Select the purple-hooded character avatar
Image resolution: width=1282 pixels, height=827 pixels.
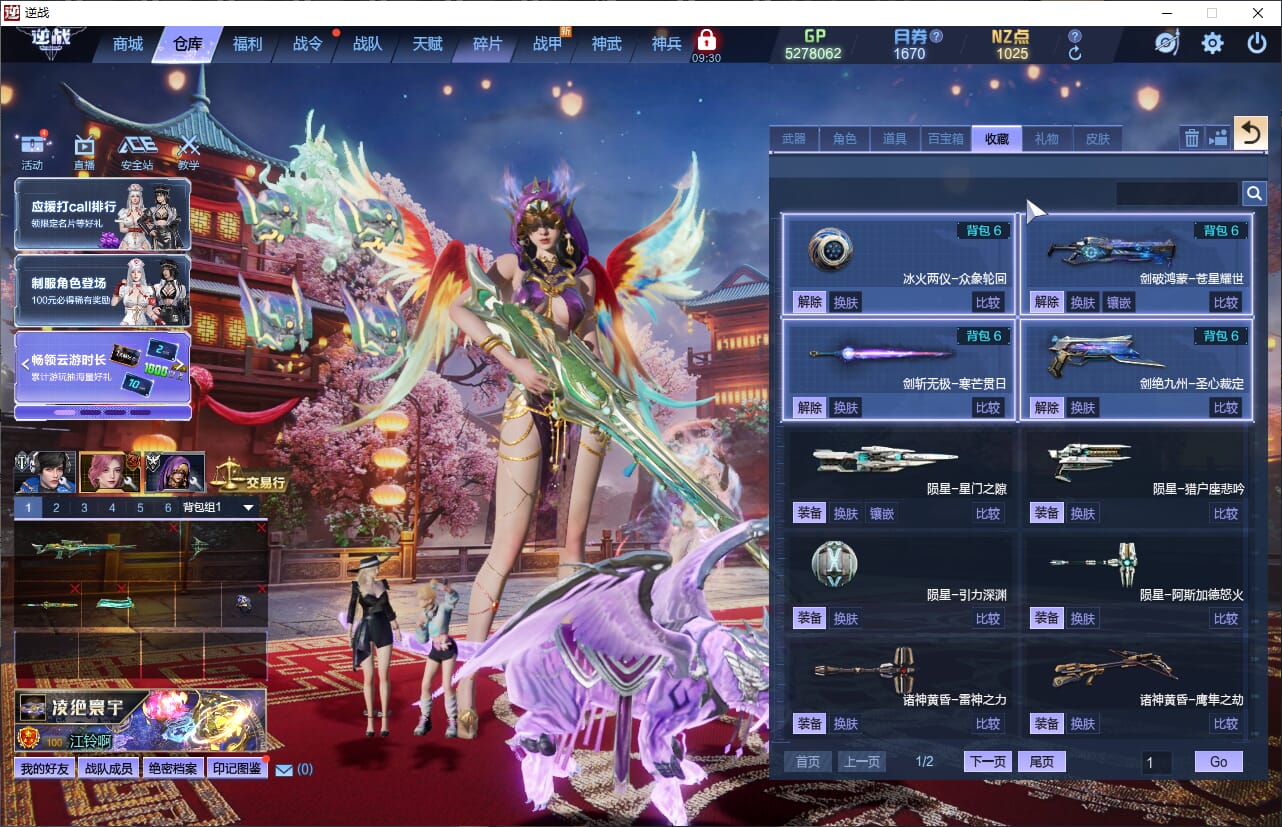click(x=174, y=472)
